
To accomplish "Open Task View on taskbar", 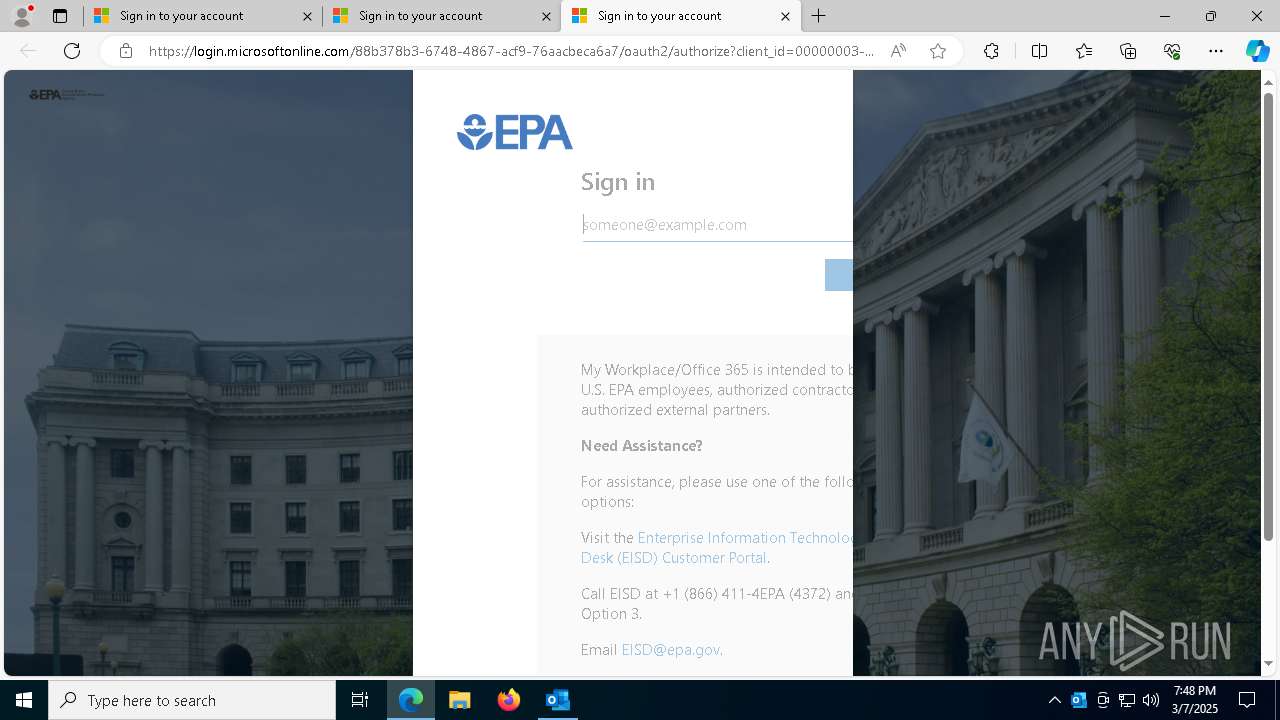I will pos(360,700).
